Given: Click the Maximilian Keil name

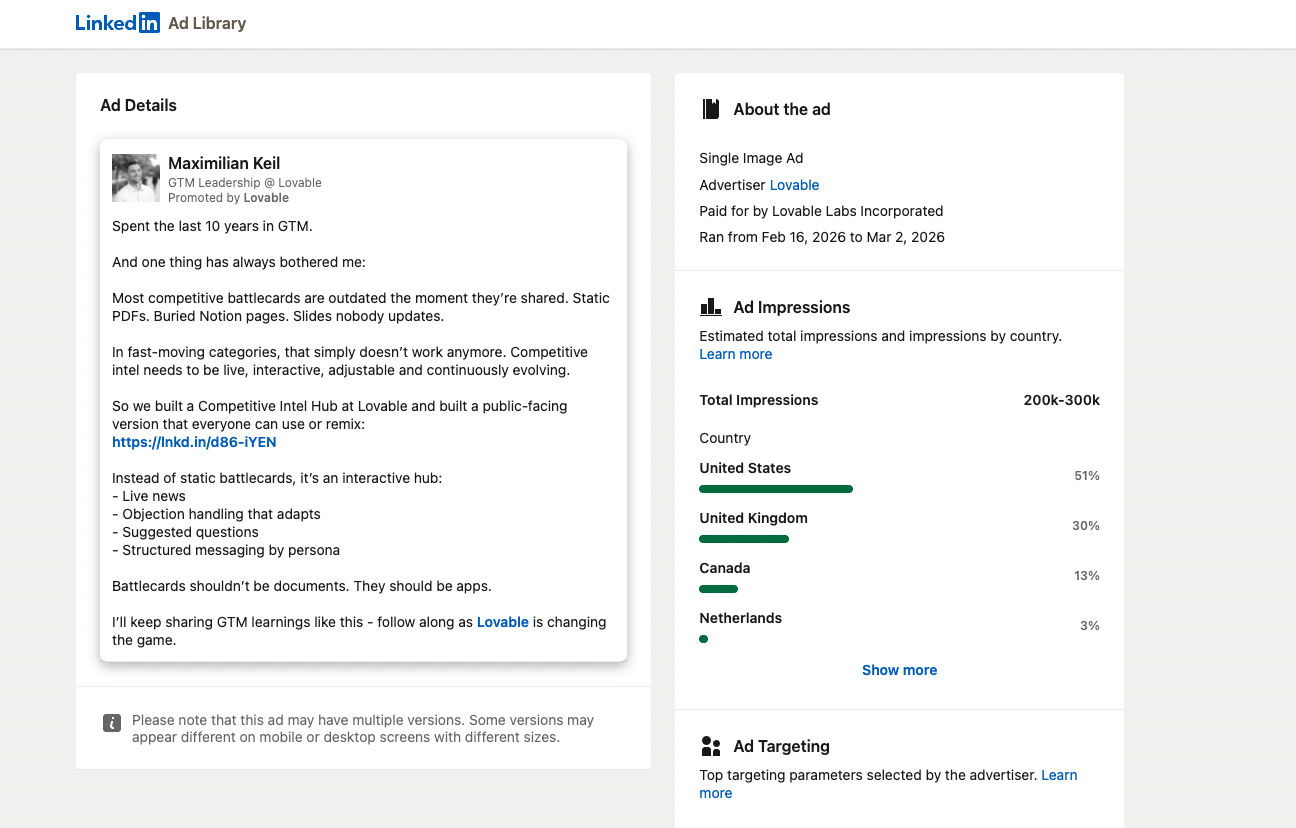Looking at the screenshot, I should (224, 163).
